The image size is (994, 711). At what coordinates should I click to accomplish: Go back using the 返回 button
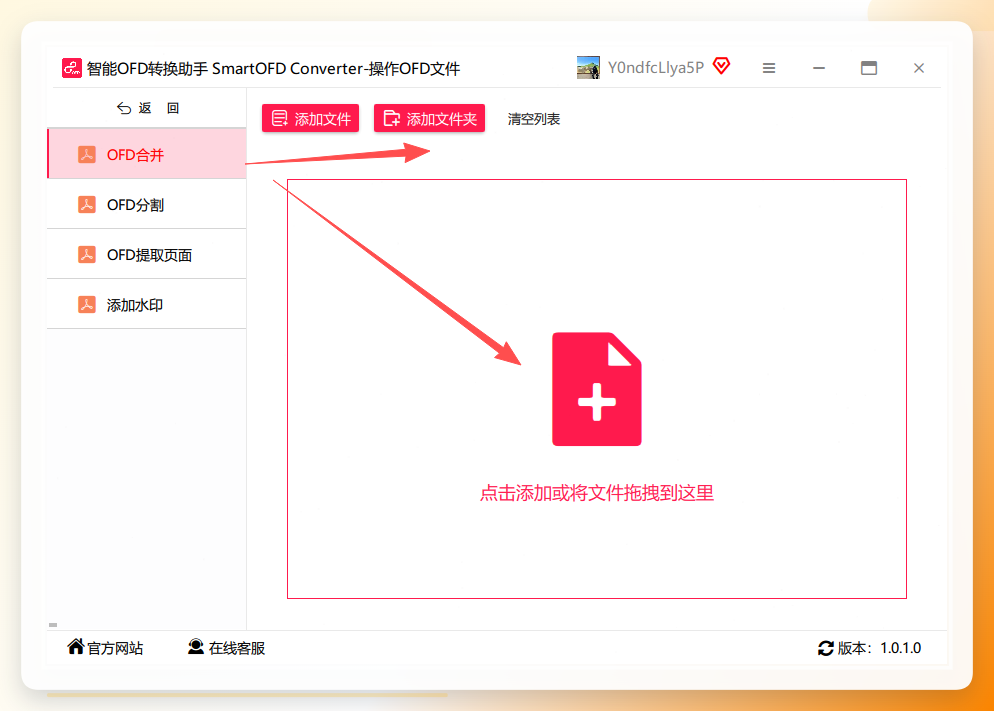point(148,108)
